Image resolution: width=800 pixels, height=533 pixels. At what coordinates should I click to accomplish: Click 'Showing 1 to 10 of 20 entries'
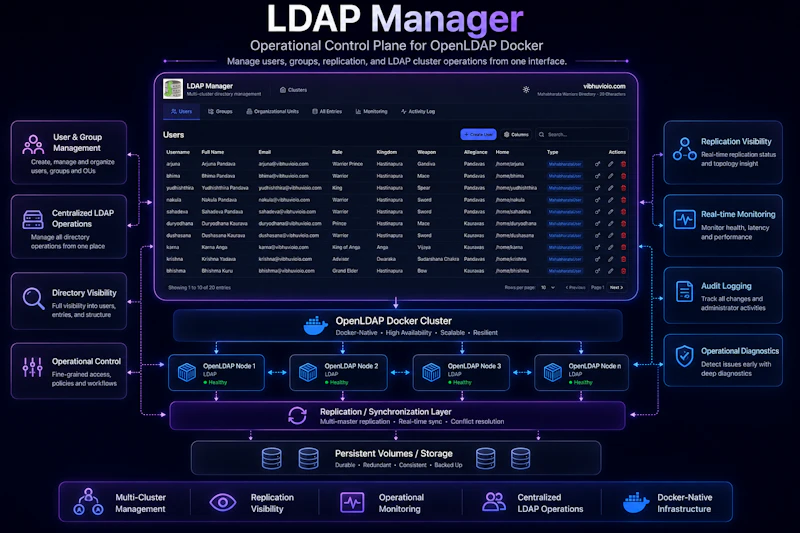point(199,288)
